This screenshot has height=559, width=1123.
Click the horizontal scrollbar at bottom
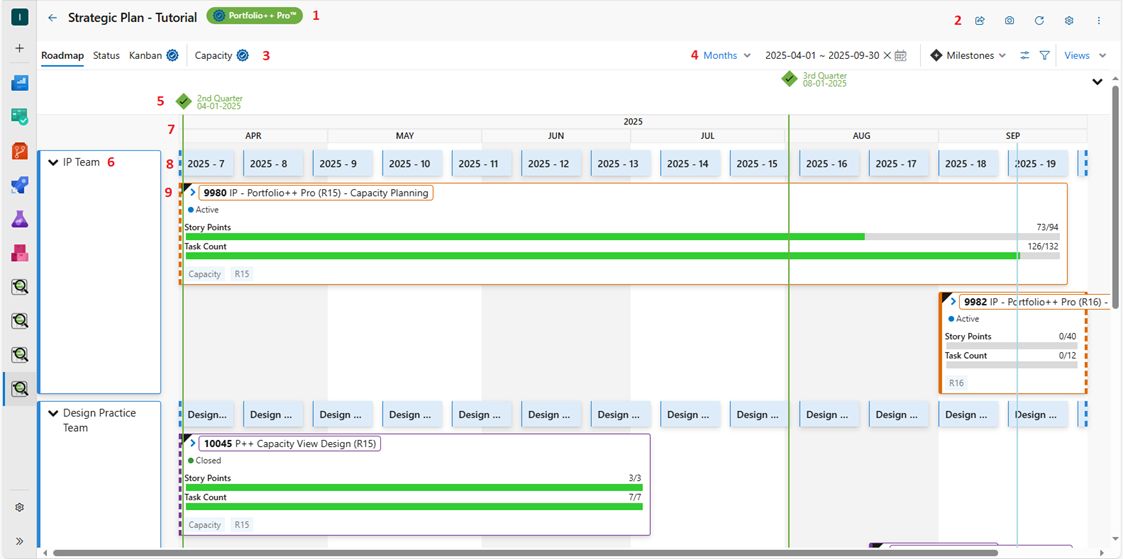tap(525, 553)
